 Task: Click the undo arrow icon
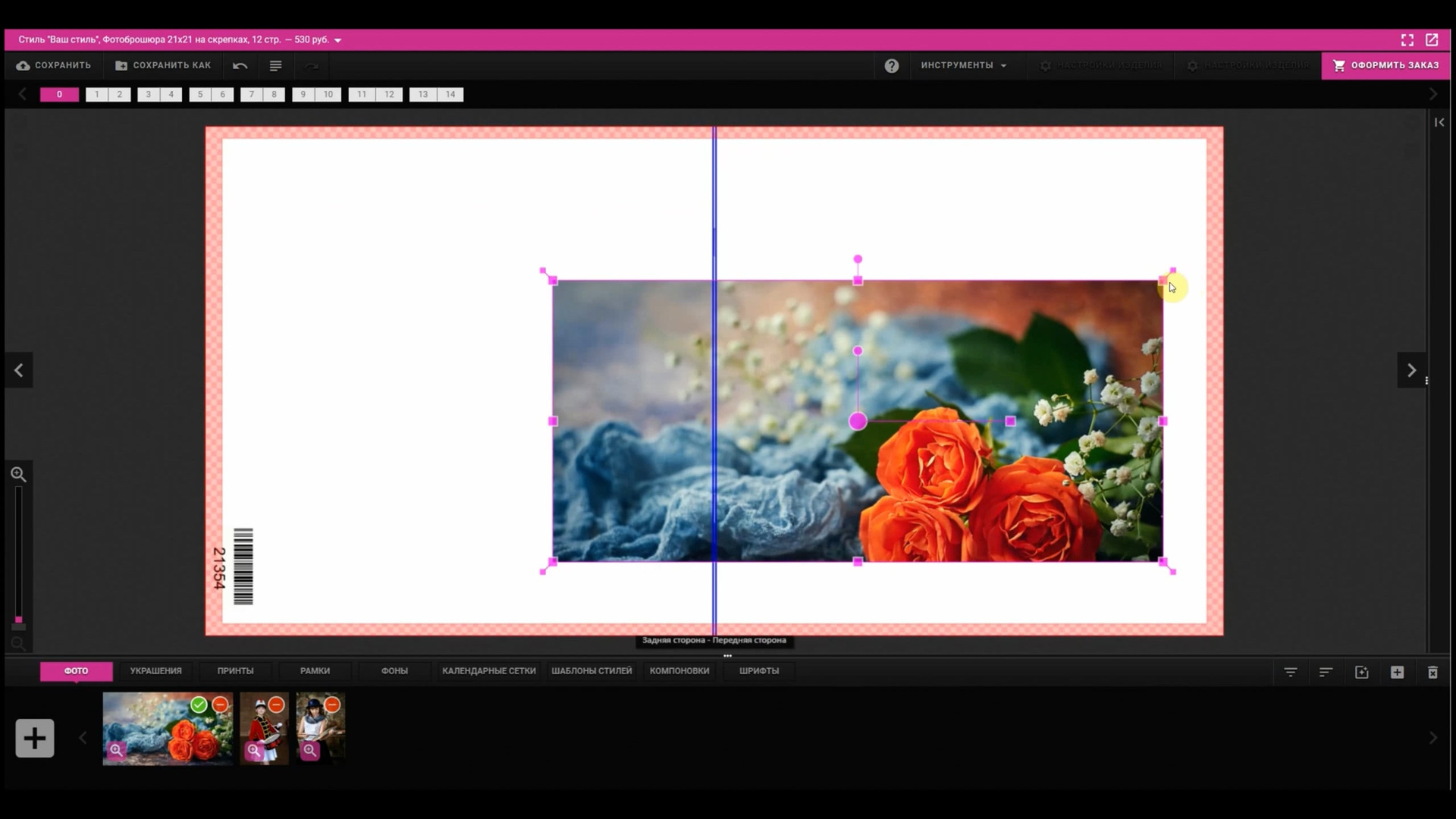tap(240, 66)
